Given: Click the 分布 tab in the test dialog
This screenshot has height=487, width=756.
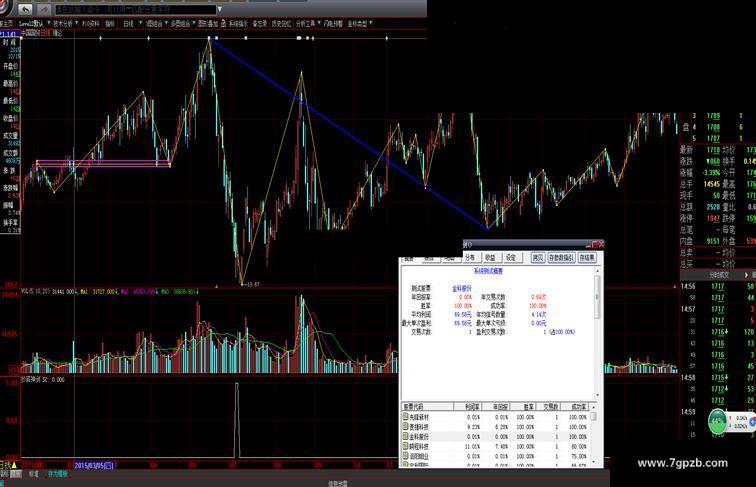Looking at the screenshot, I should [x=470, y=258].
